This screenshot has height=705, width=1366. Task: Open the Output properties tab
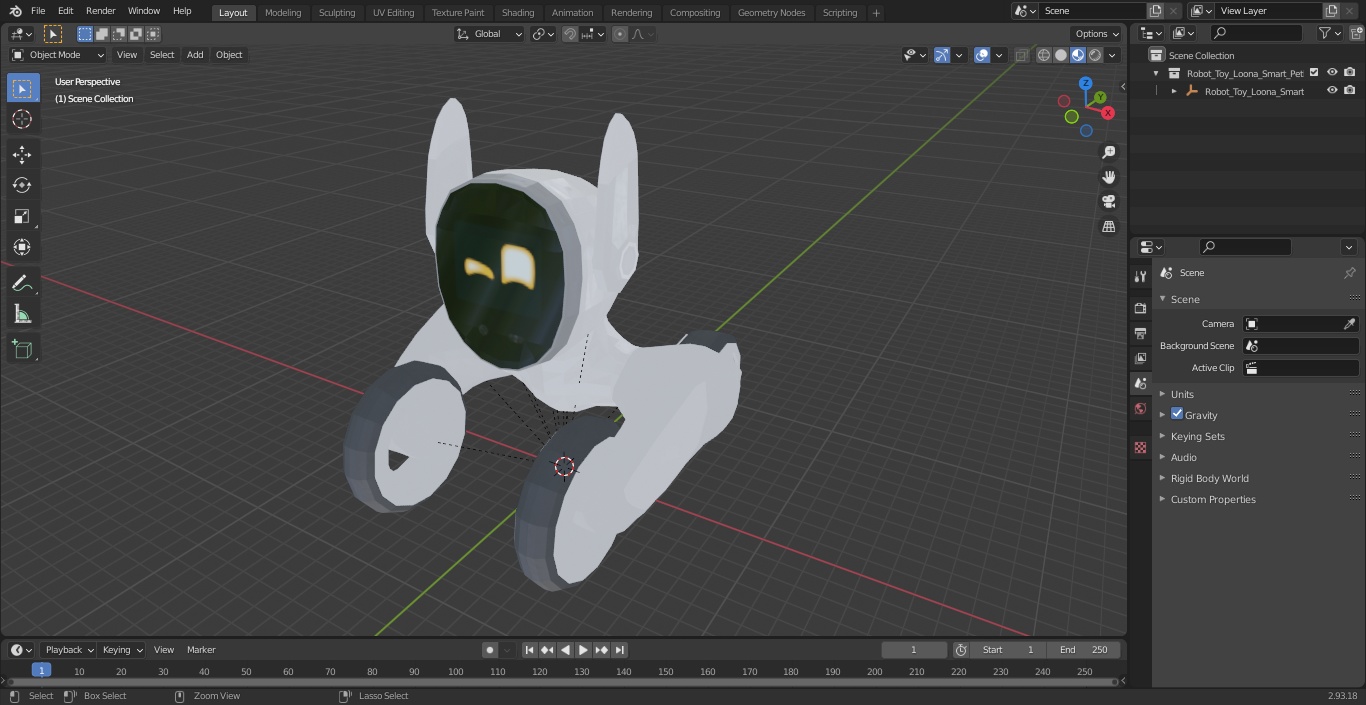pos(1140,333)
